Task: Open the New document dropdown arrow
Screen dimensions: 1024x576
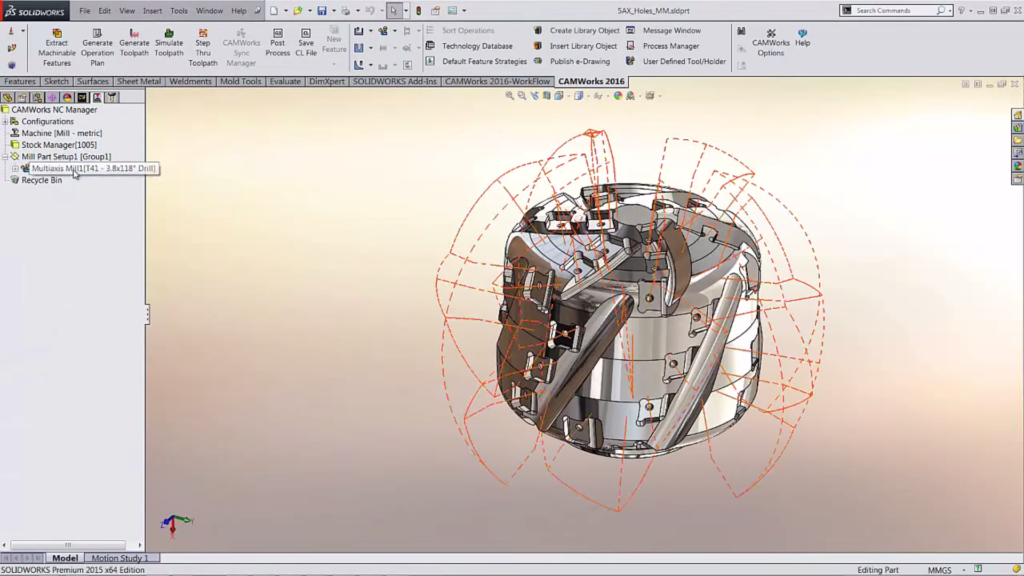Action: click(x=285, y=10)
